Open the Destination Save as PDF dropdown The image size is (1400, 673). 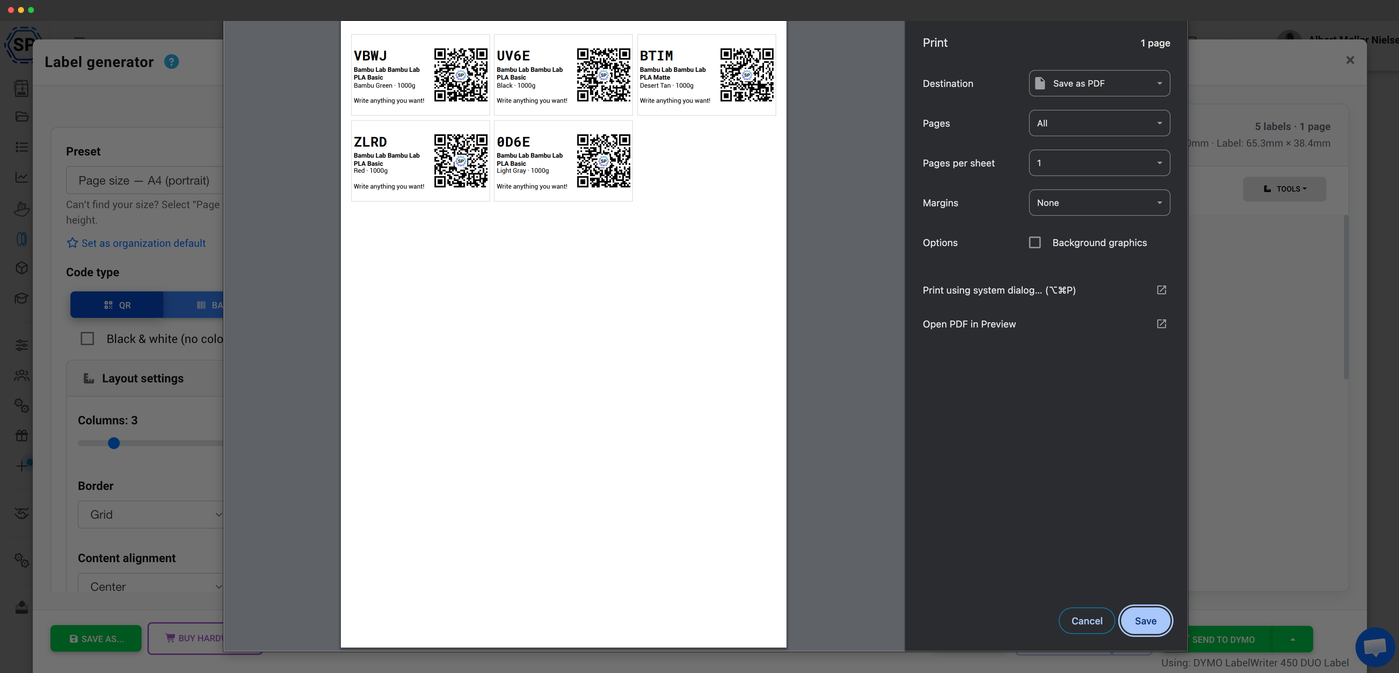(1099, 83)
